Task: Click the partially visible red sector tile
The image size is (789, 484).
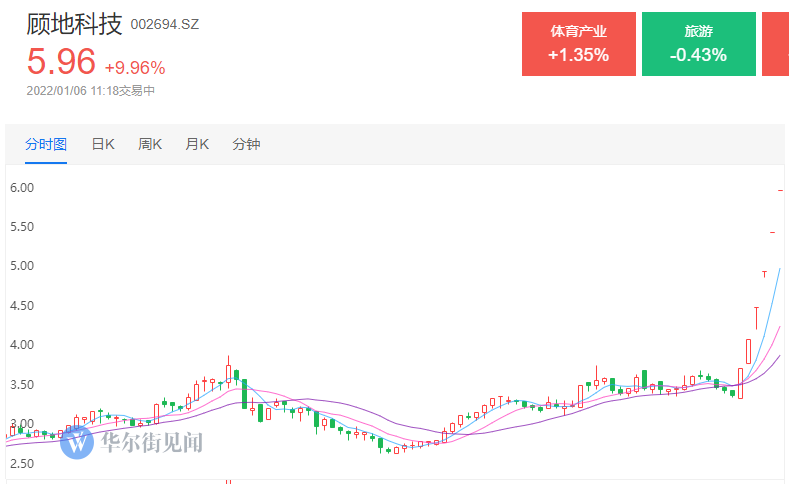Action: click(775, 44)
